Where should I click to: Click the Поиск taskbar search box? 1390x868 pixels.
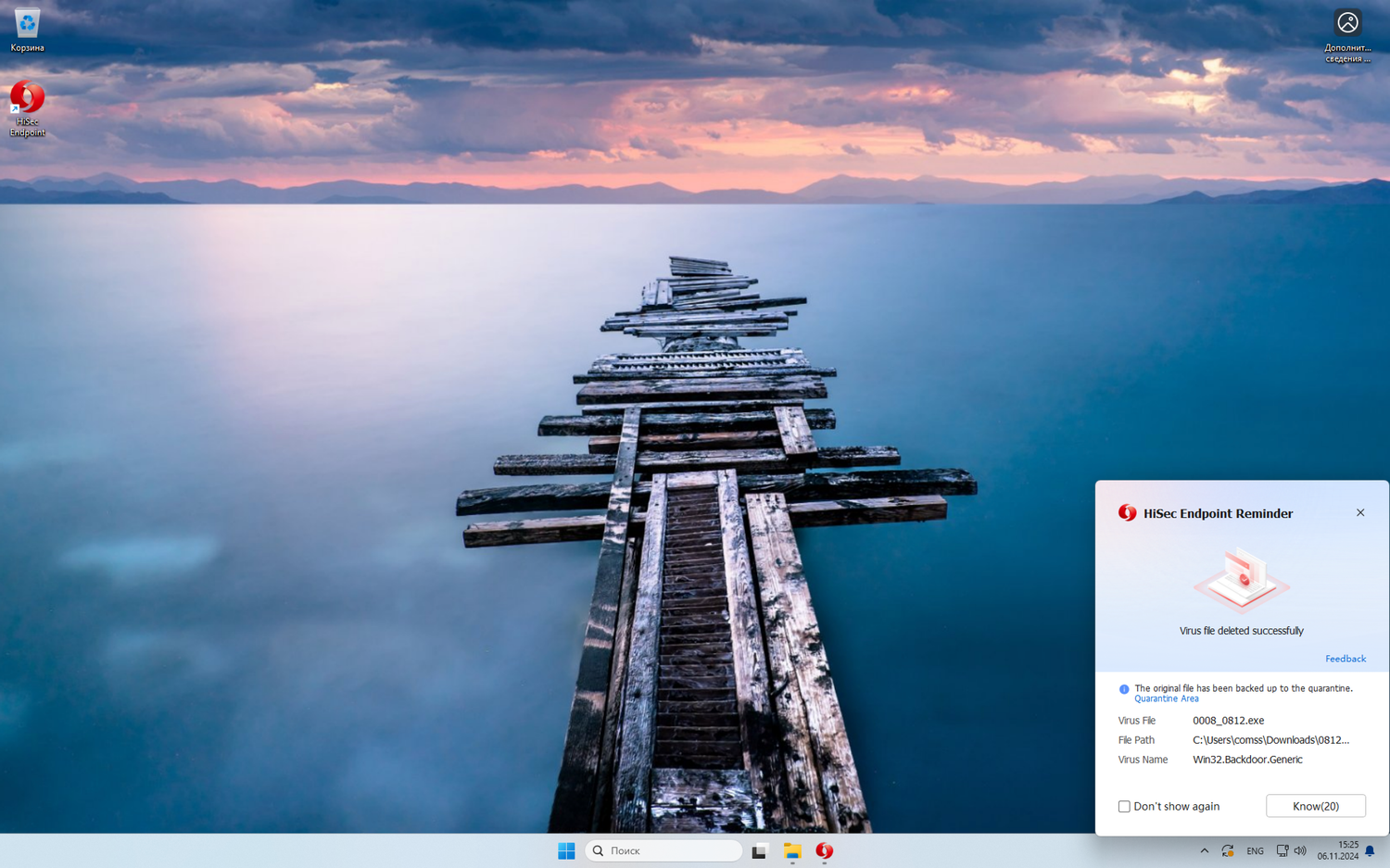663,850
